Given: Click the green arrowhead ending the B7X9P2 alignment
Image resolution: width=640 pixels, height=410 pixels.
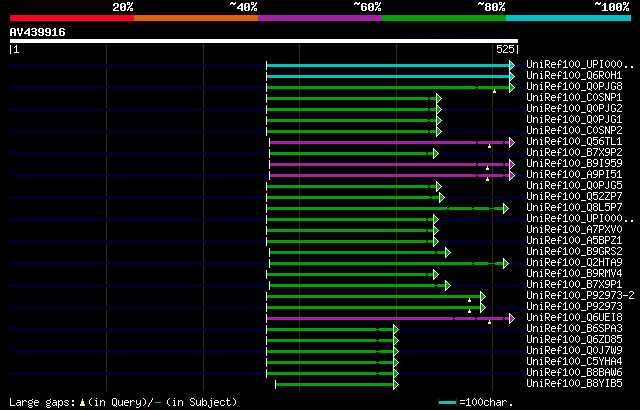Looking at the screenshot, I should (436, 153).
